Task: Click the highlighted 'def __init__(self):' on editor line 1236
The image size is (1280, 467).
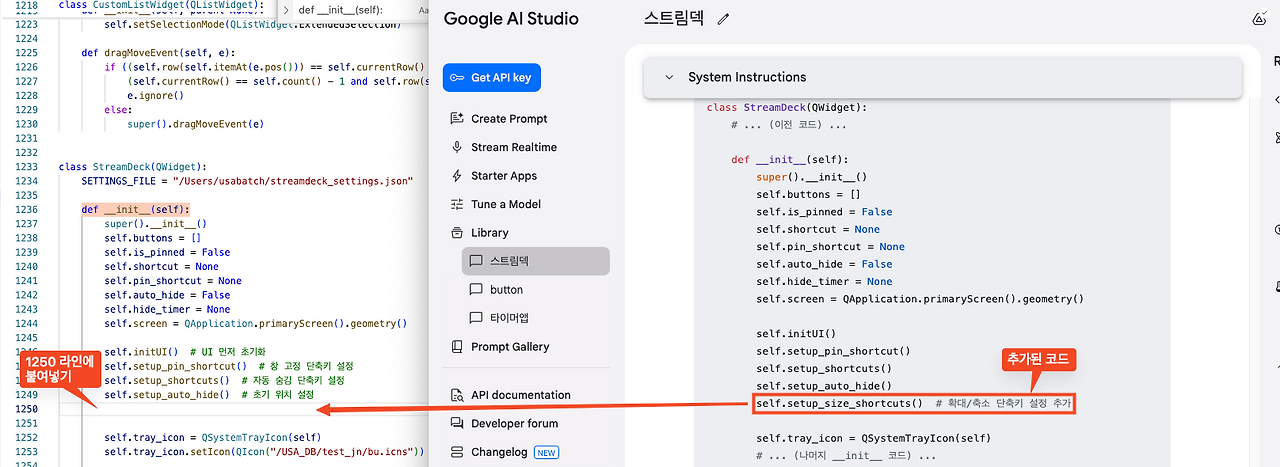Action: 135,210
